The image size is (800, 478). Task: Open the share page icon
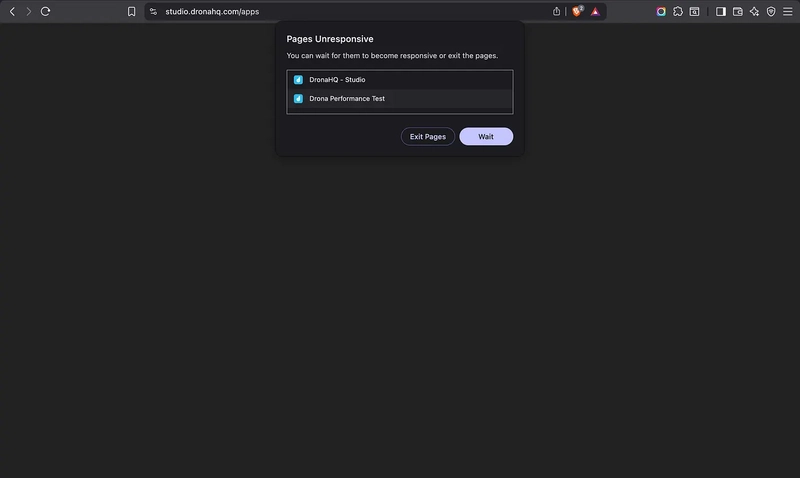tap(557, 11)
